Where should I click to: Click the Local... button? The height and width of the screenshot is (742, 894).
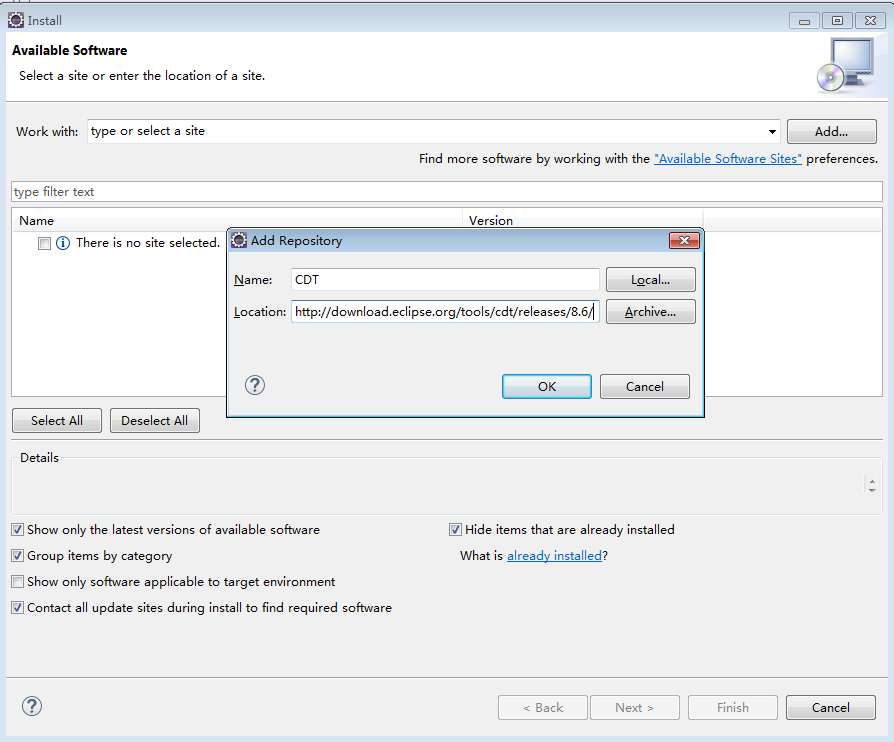pyautogui.click(x=651, y=280)
